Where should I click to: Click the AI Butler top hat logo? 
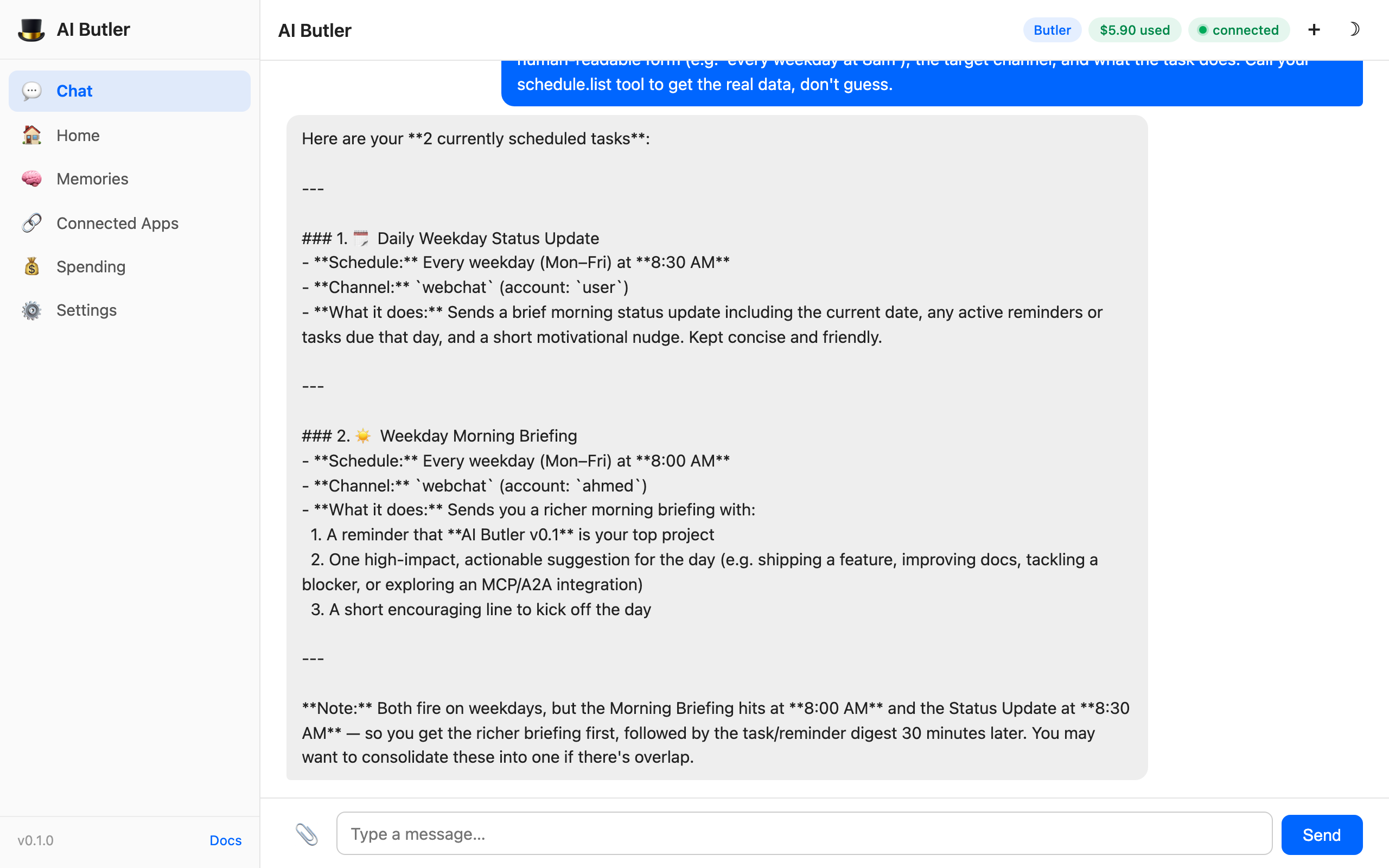[x=32, y=29]
